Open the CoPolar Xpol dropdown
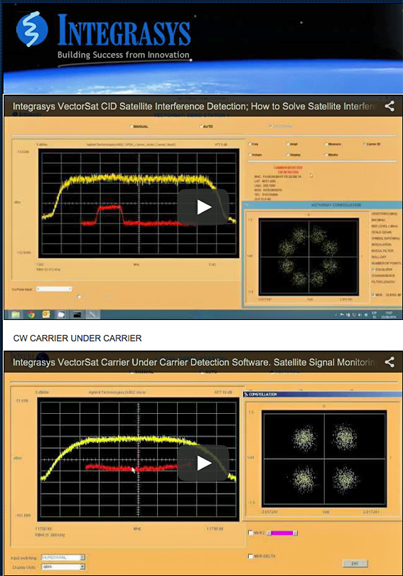Image resolution: width=403 pixels, height=576 pixels. coord(54,289)
